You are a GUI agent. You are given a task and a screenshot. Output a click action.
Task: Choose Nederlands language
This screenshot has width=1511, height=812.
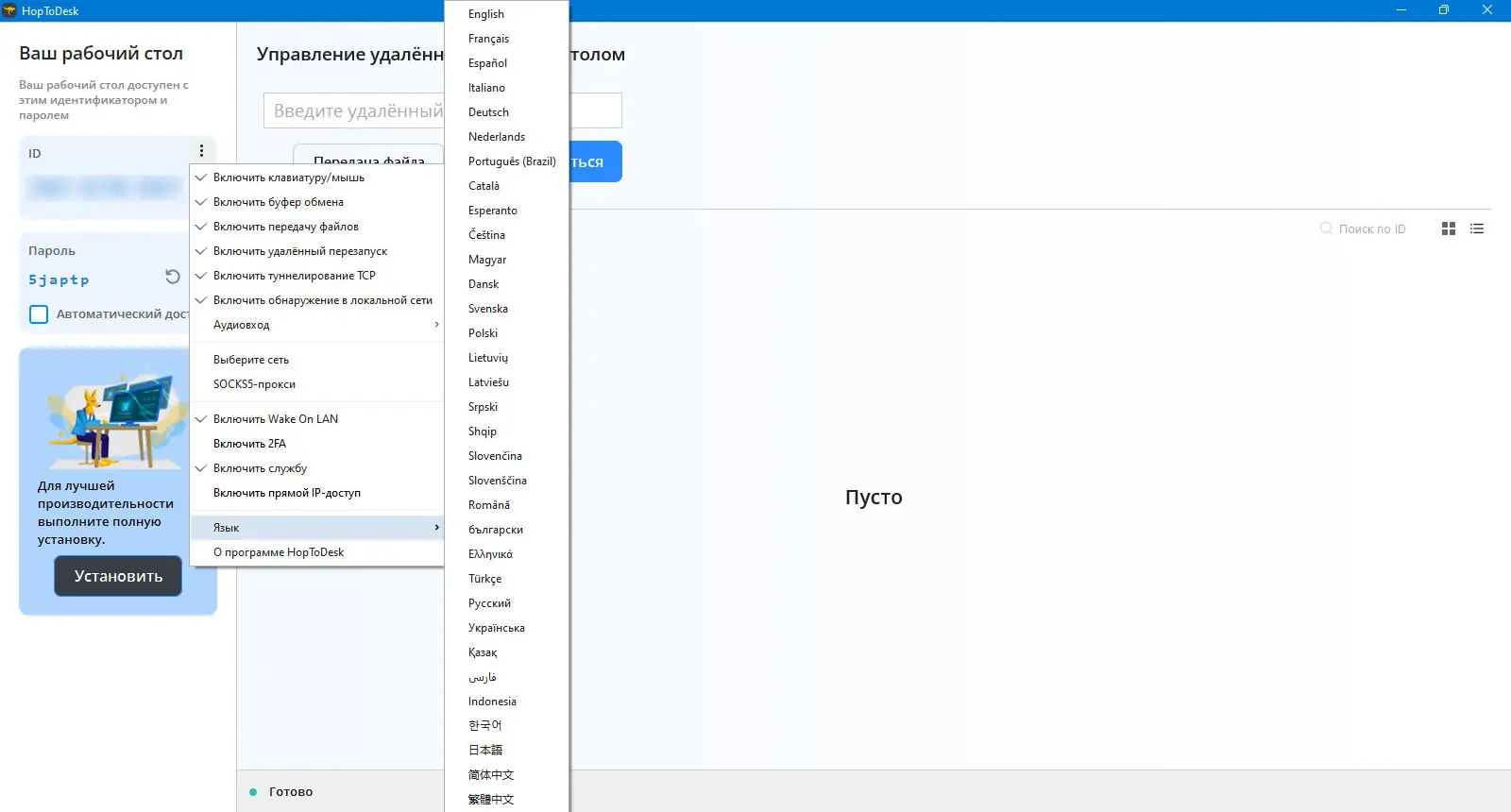tap(507, 137)
